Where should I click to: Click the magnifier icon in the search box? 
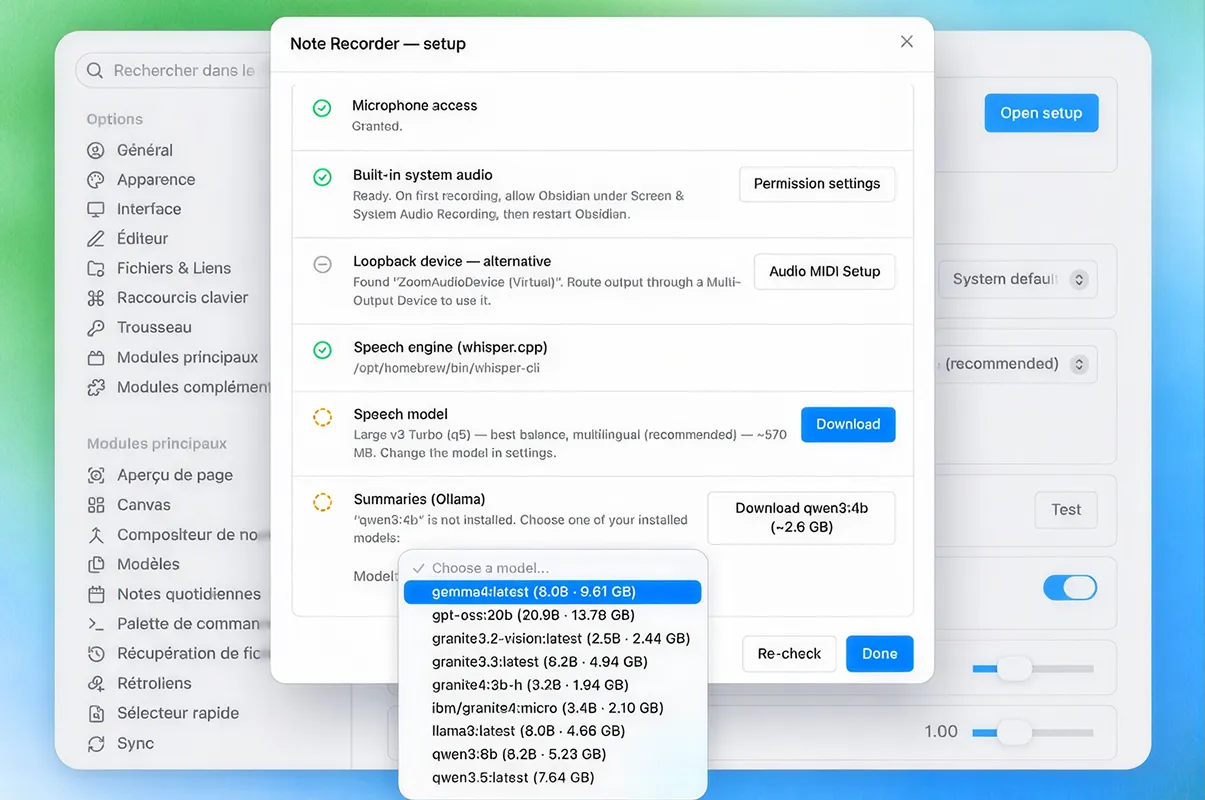95,71
